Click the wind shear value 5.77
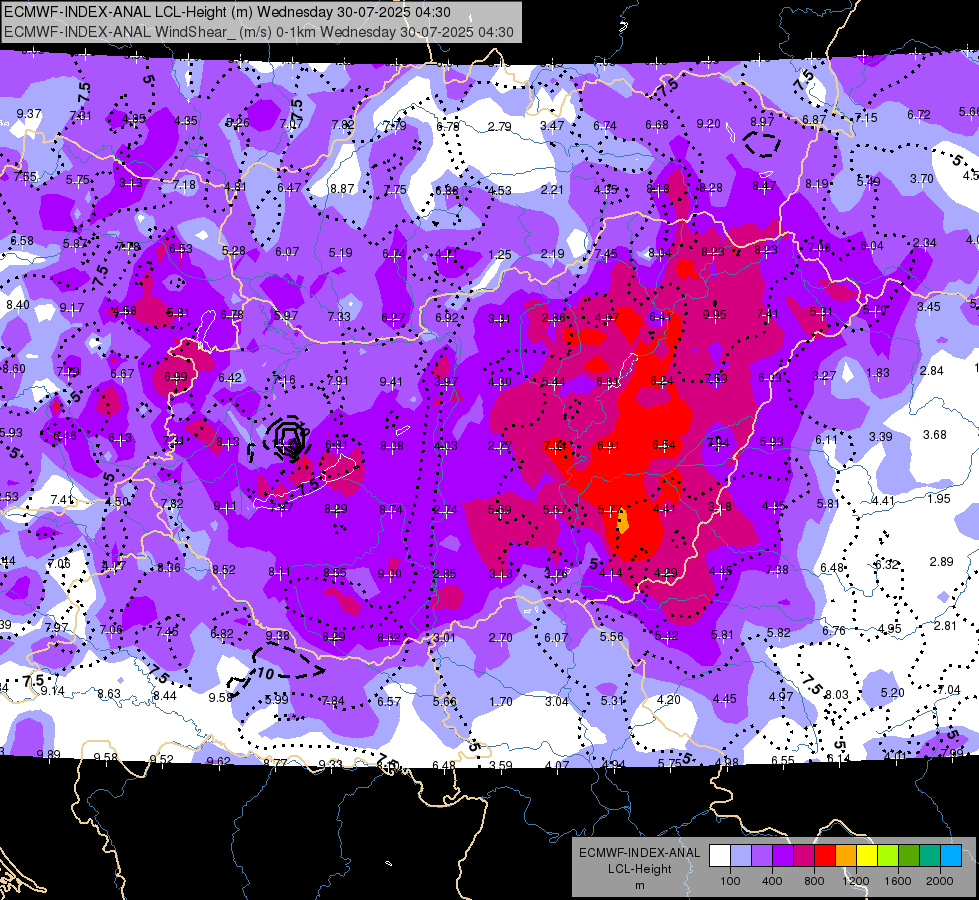The height and width of the screenshot is (900, 979). (x=609, y=510)
